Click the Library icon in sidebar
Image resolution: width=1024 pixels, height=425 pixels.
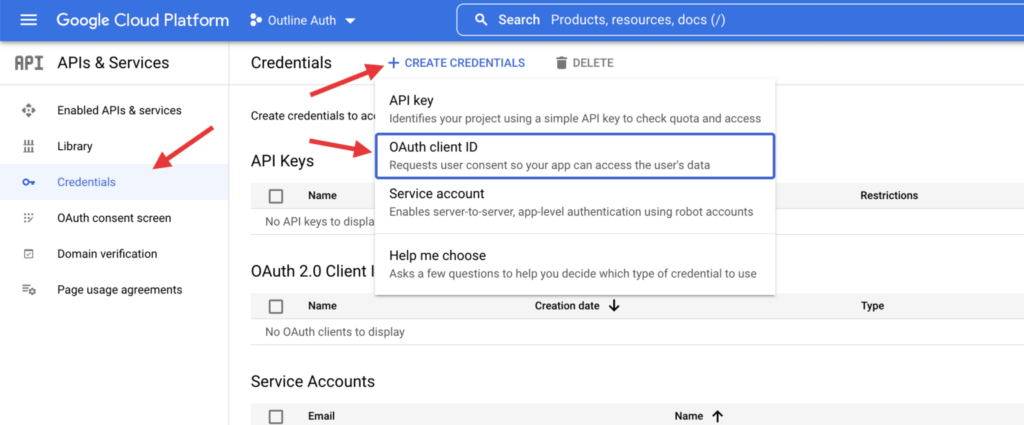click(28, 146)
